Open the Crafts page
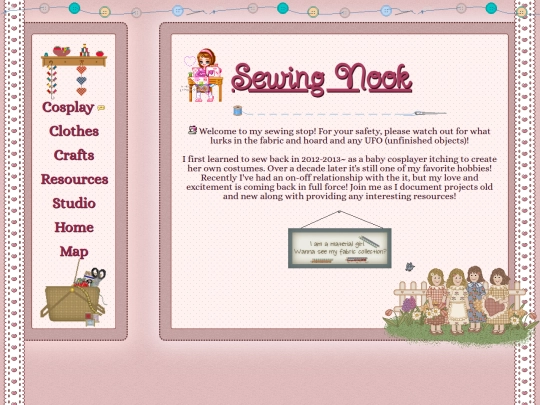This screenshot has width=540, height=405. pos(74,155)
